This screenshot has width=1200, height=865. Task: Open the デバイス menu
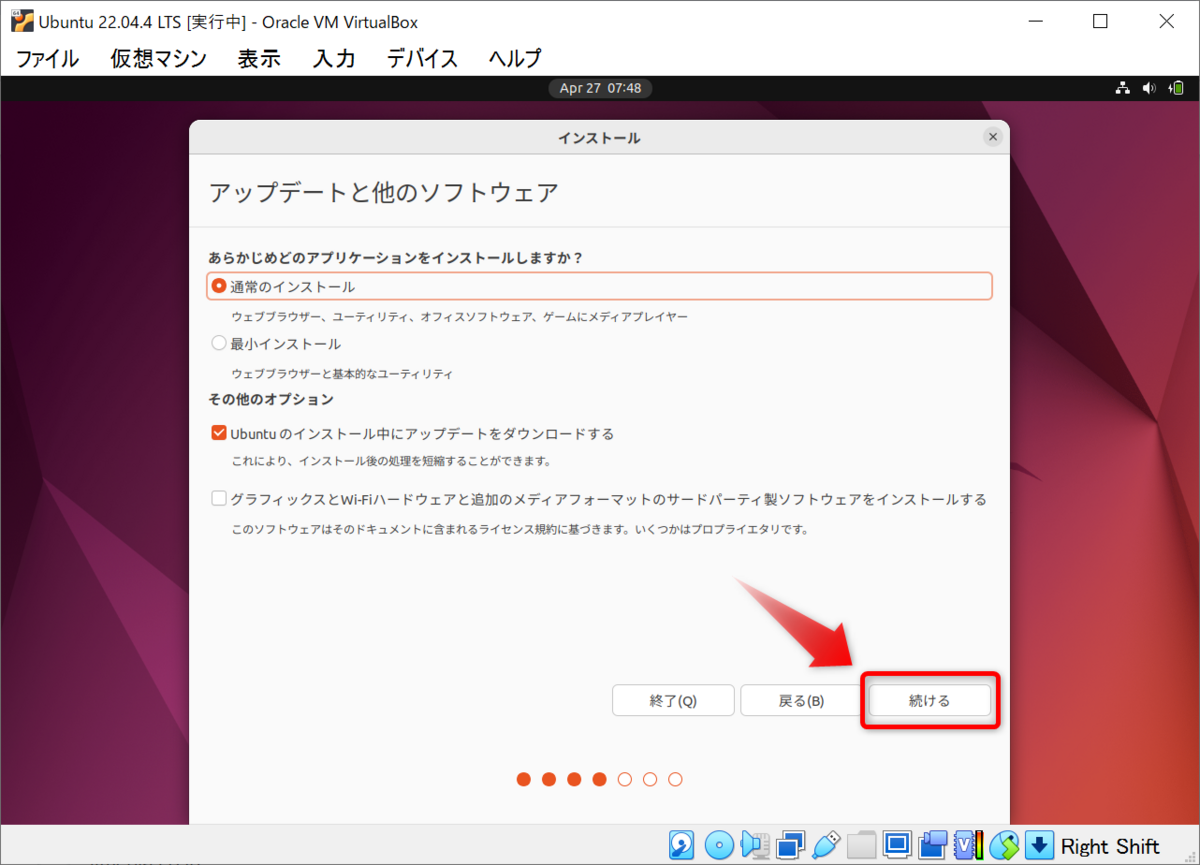[423, 58]
